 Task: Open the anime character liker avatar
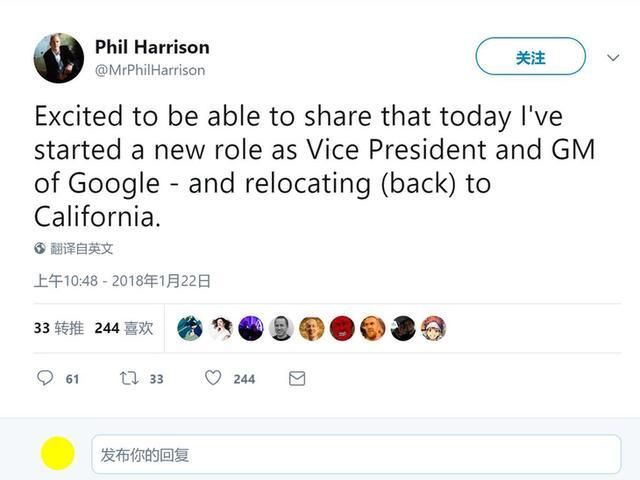coord(433,328)
